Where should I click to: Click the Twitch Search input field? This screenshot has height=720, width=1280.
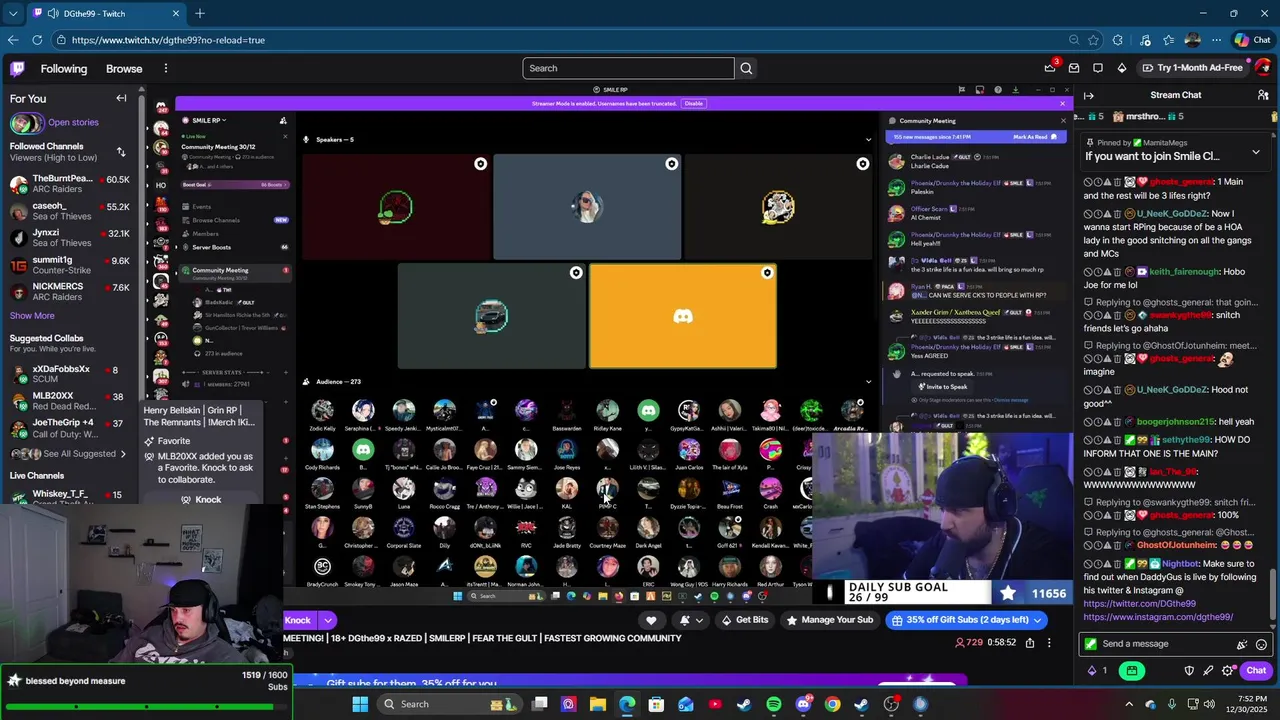pyautogui.click(x=628, y=68)
